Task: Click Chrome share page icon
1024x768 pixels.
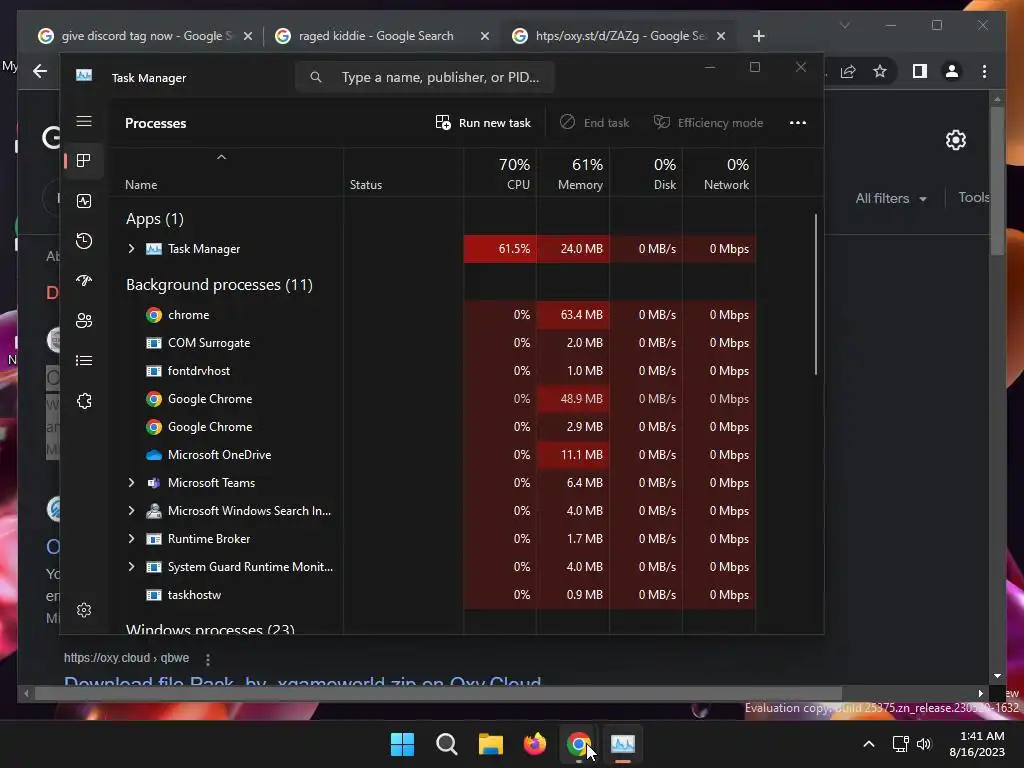Action: click(848, 71)
